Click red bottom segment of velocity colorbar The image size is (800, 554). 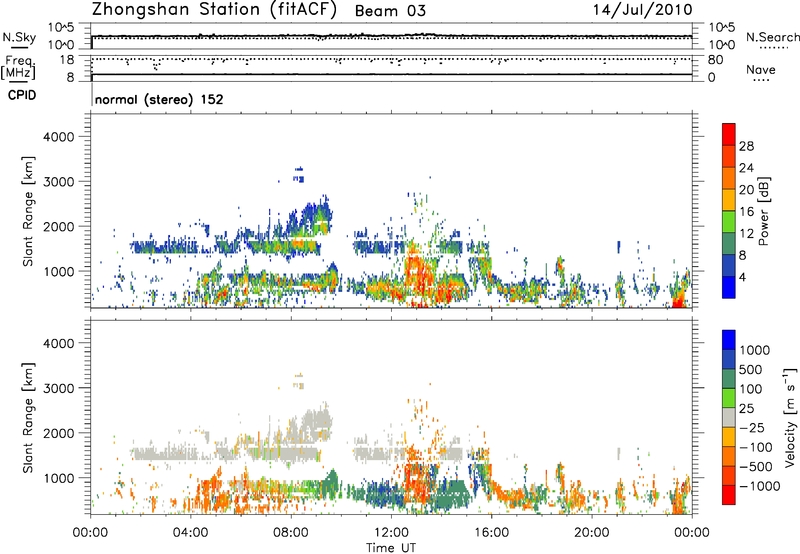coord(729,495)
